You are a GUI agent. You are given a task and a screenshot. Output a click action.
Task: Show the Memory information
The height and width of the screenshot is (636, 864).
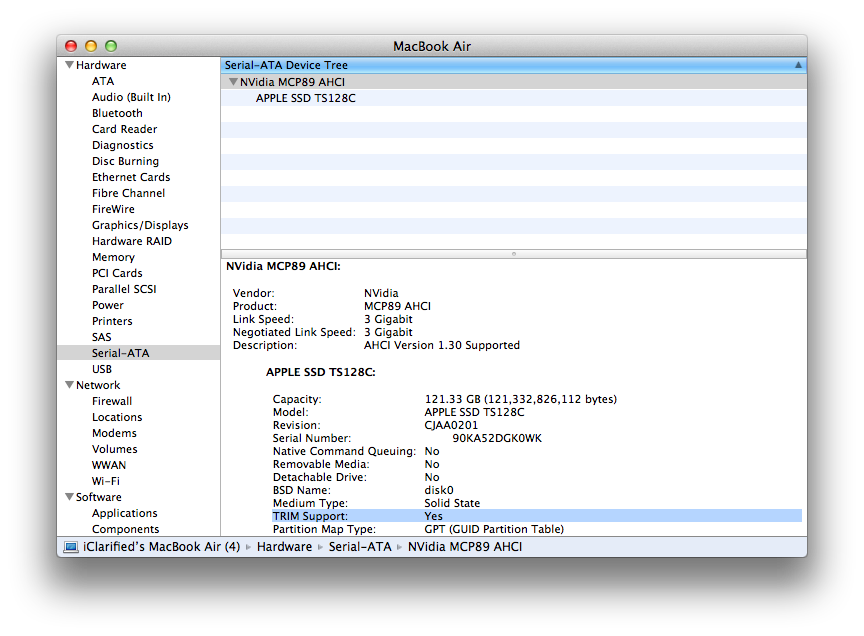pyautogui.click(x=113, y=257)
